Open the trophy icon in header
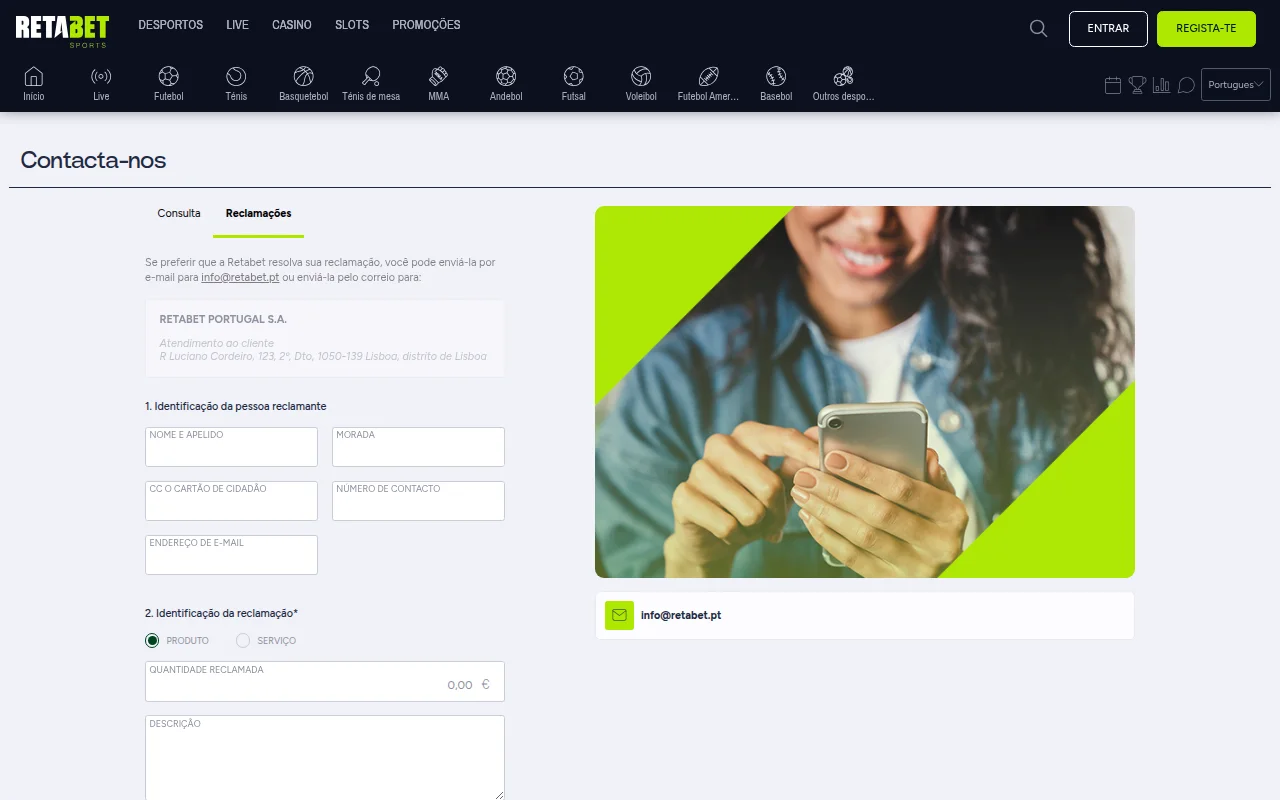 [1137, 85]
